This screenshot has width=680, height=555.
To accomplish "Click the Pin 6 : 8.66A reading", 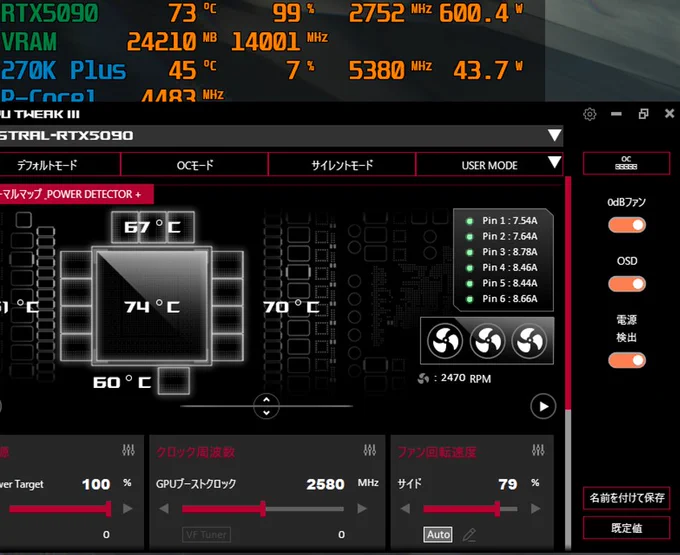I will click(510, 299).
